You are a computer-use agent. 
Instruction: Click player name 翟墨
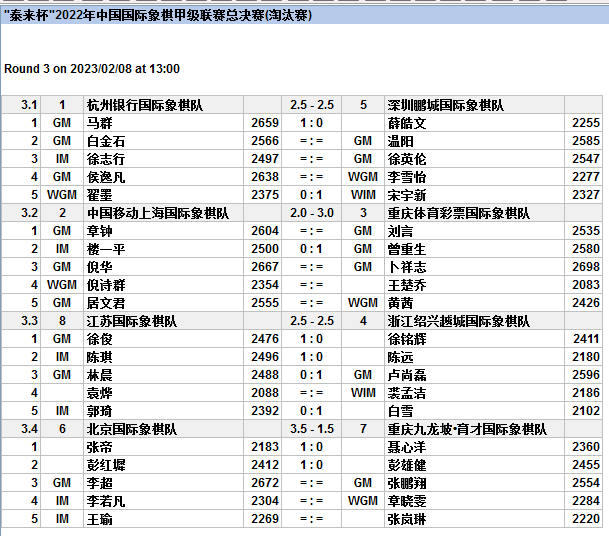point(99,195)
